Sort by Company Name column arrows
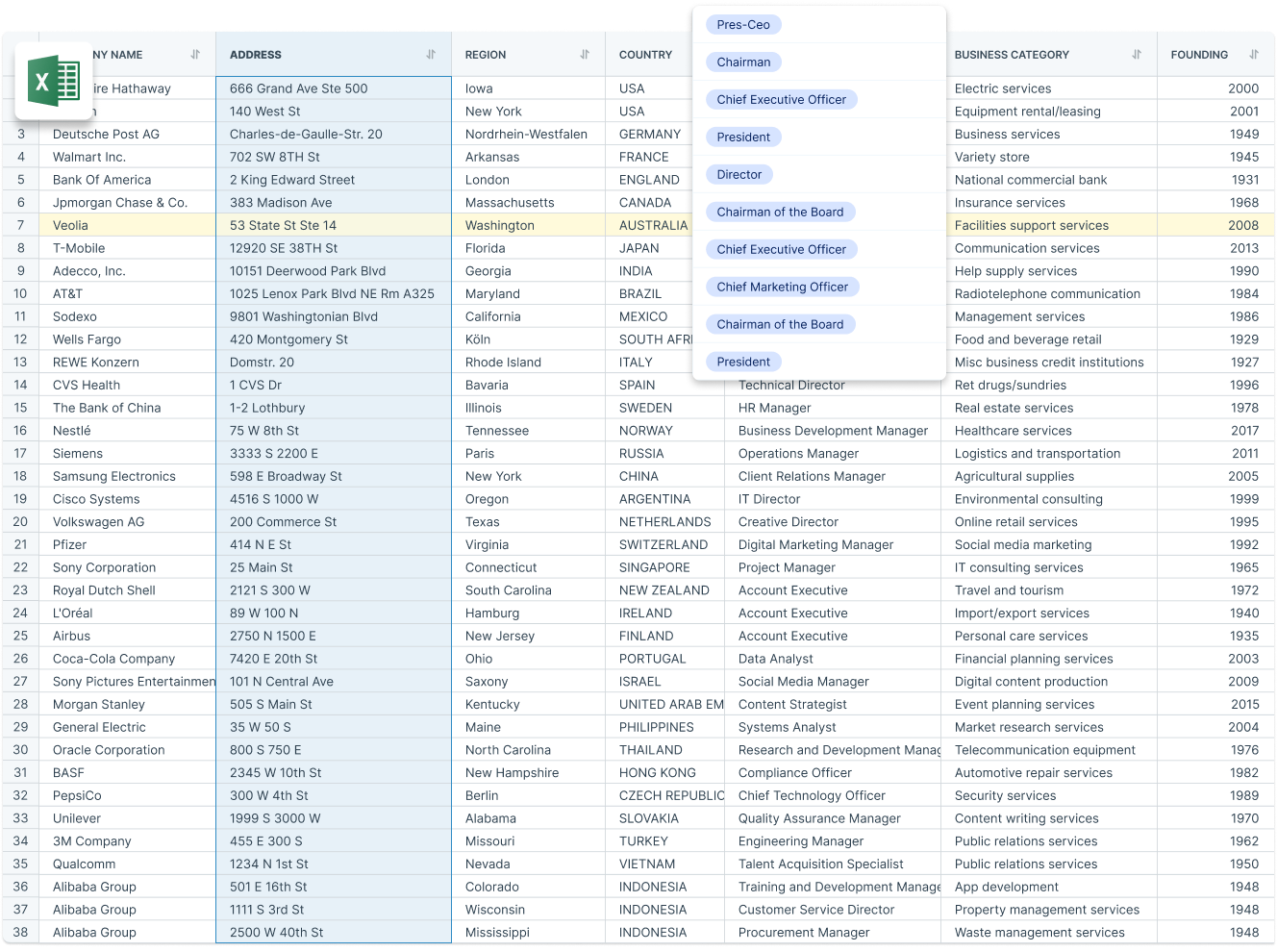 coord(195,55)
